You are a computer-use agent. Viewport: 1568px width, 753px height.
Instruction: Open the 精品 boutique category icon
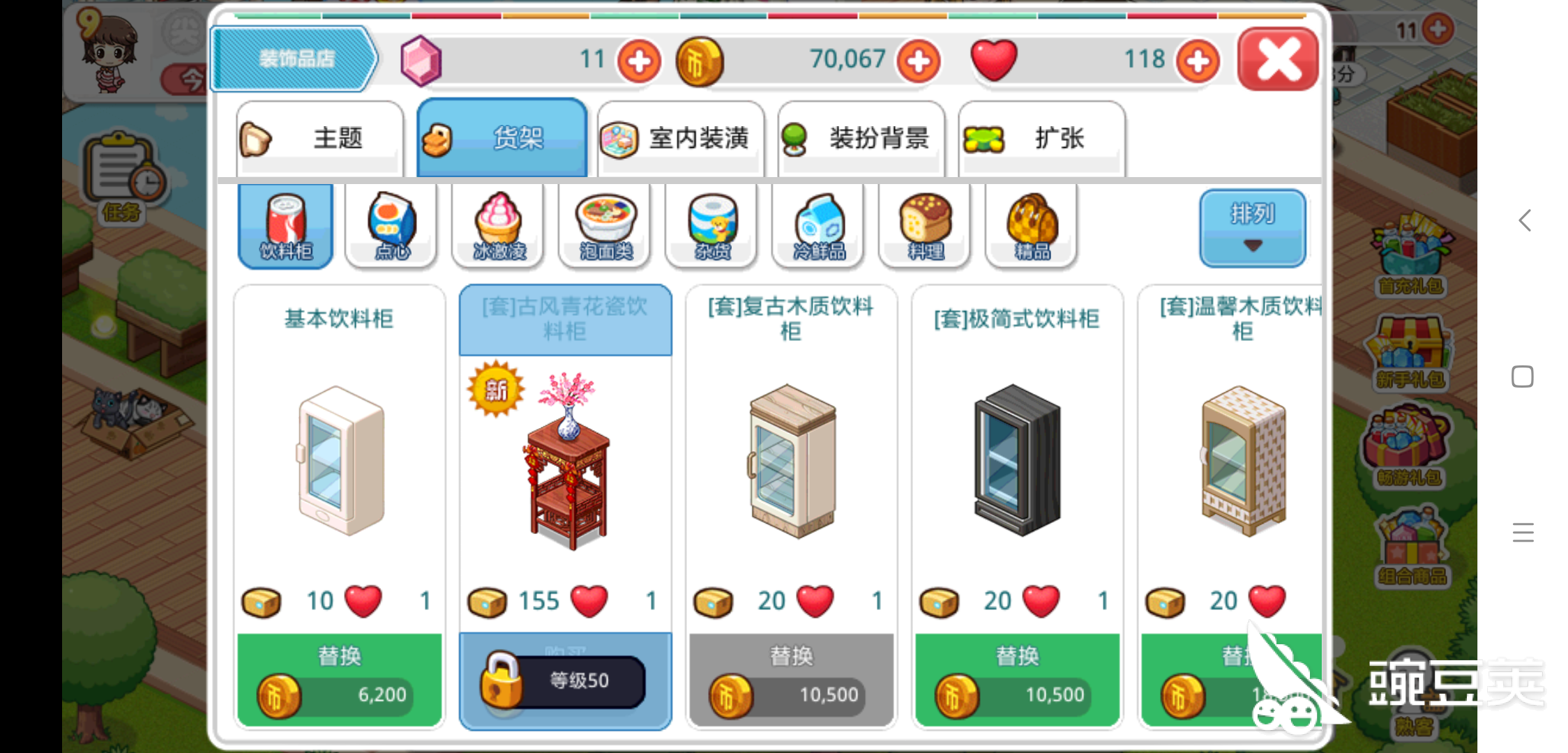tap(1032, 226)
